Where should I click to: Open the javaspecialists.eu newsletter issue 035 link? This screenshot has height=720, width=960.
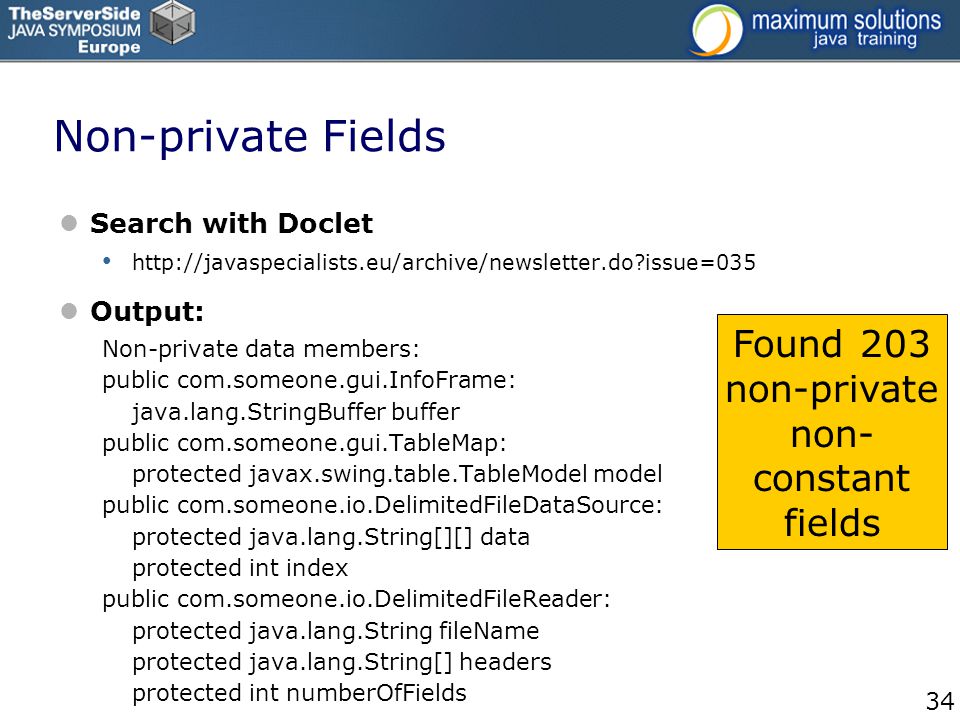tap(444, 263)
